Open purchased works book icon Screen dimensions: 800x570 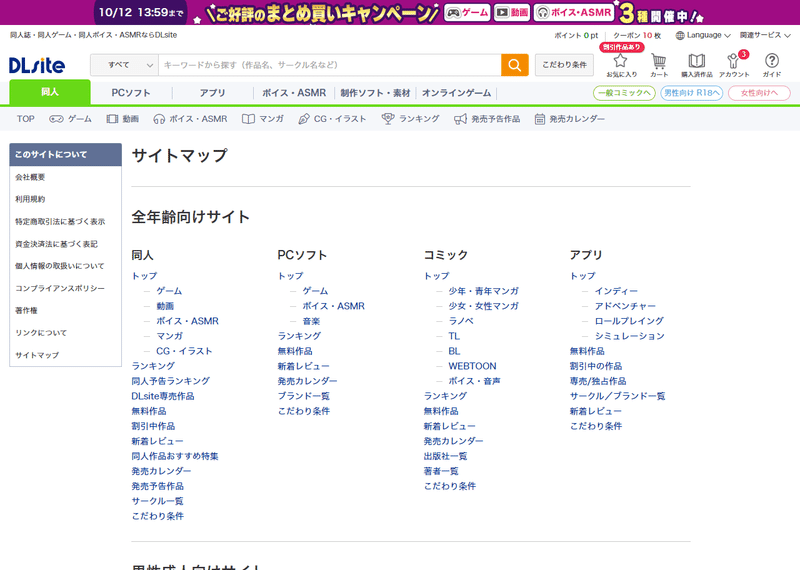(x=696, y=61)
